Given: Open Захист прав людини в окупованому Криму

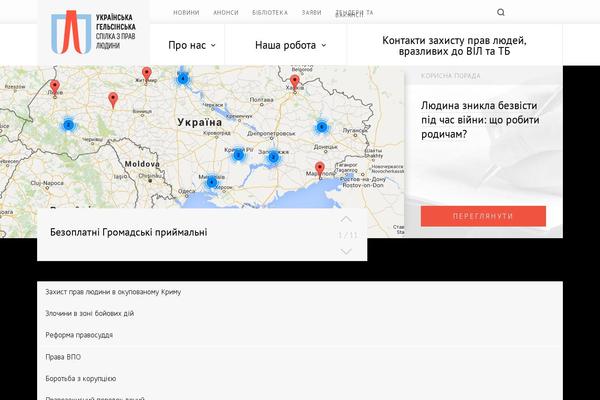Looking at the screenshot, I should pos(113,292).
